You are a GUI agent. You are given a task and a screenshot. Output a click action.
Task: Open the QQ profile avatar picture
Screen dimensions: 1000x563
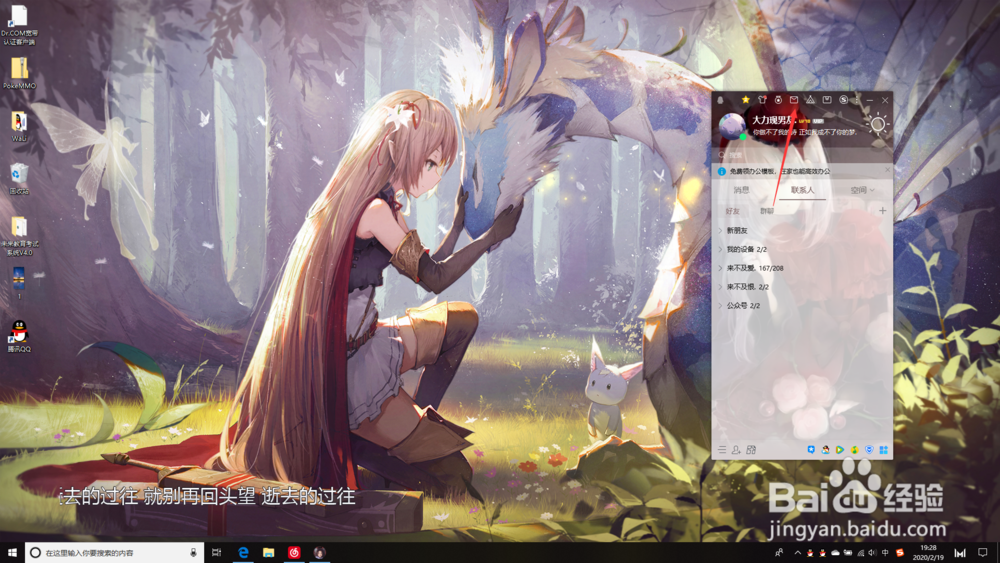tap(732, 126)
